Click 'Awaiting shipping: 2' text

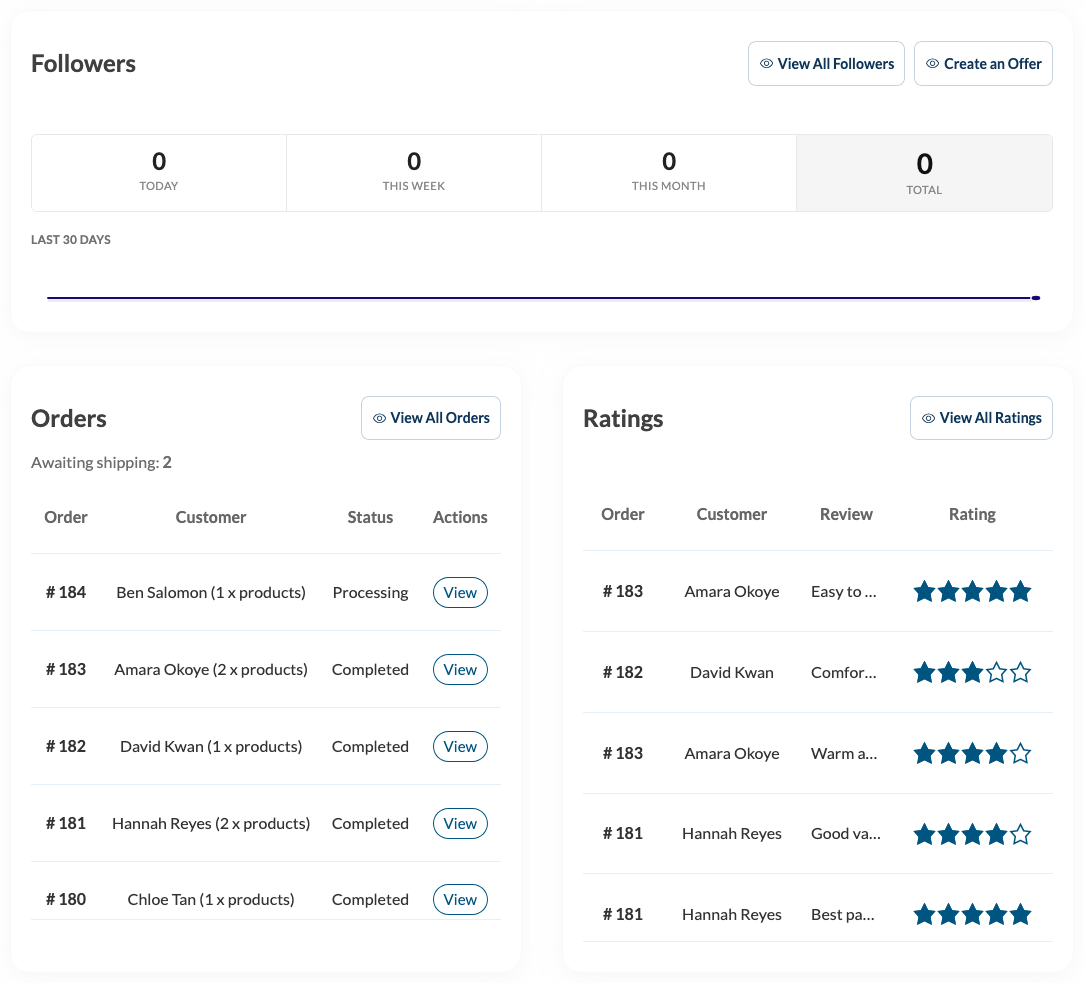(101, 462)
